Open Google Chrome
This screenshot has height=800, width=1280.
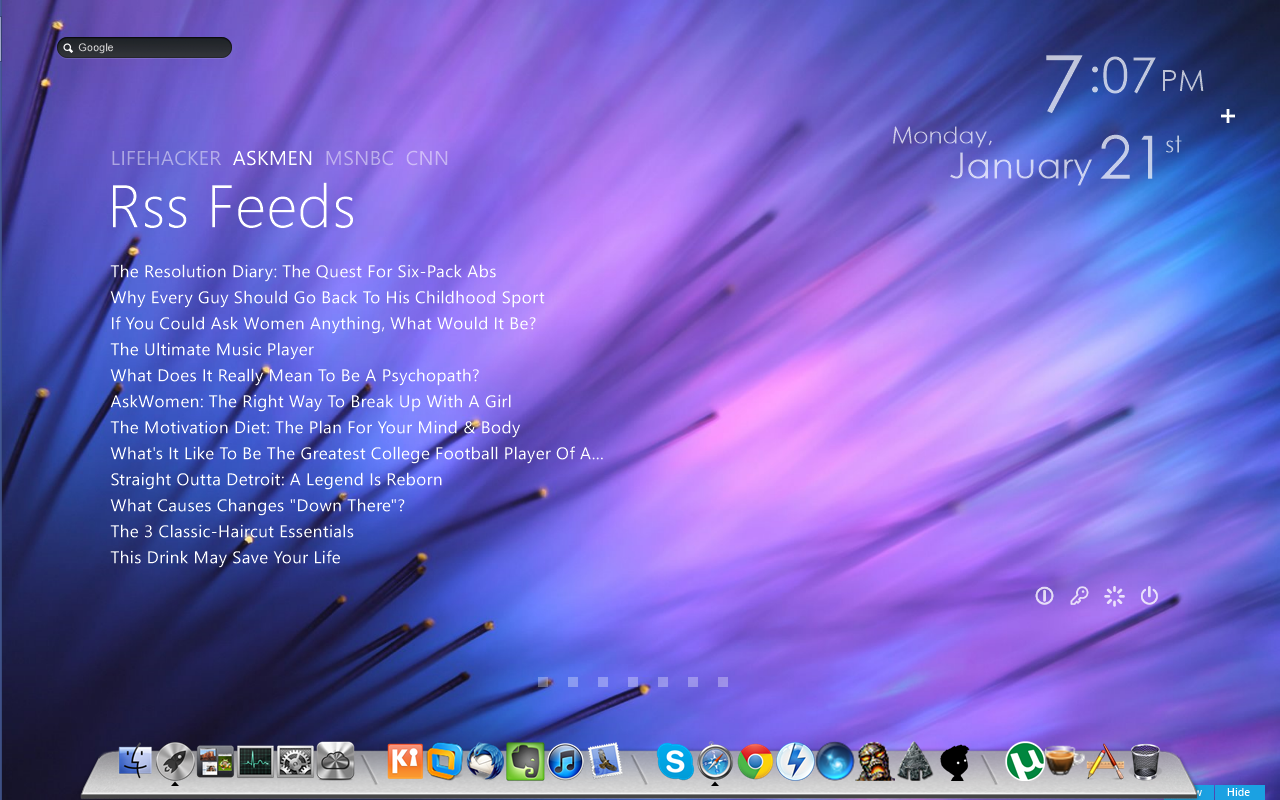pyautogui.click(x=753, y=762)
